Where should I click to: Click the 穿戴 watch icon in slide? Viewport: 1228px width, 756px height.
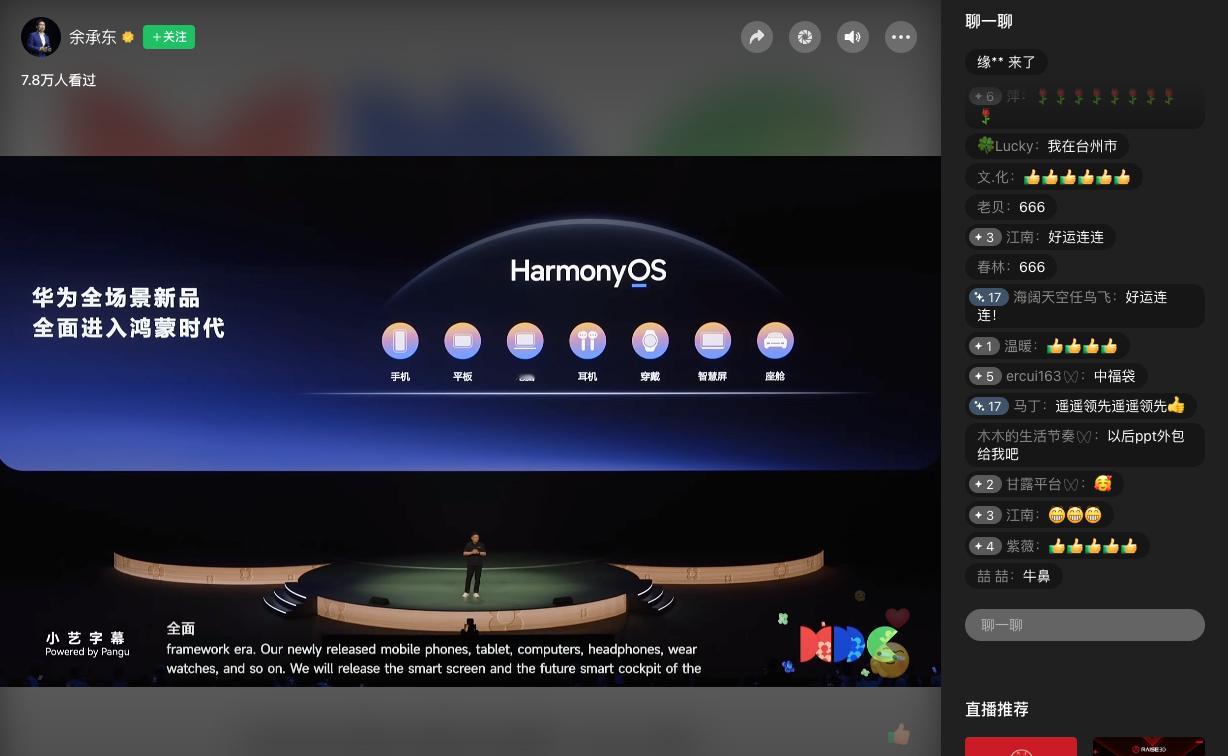(x=650, y=341)
